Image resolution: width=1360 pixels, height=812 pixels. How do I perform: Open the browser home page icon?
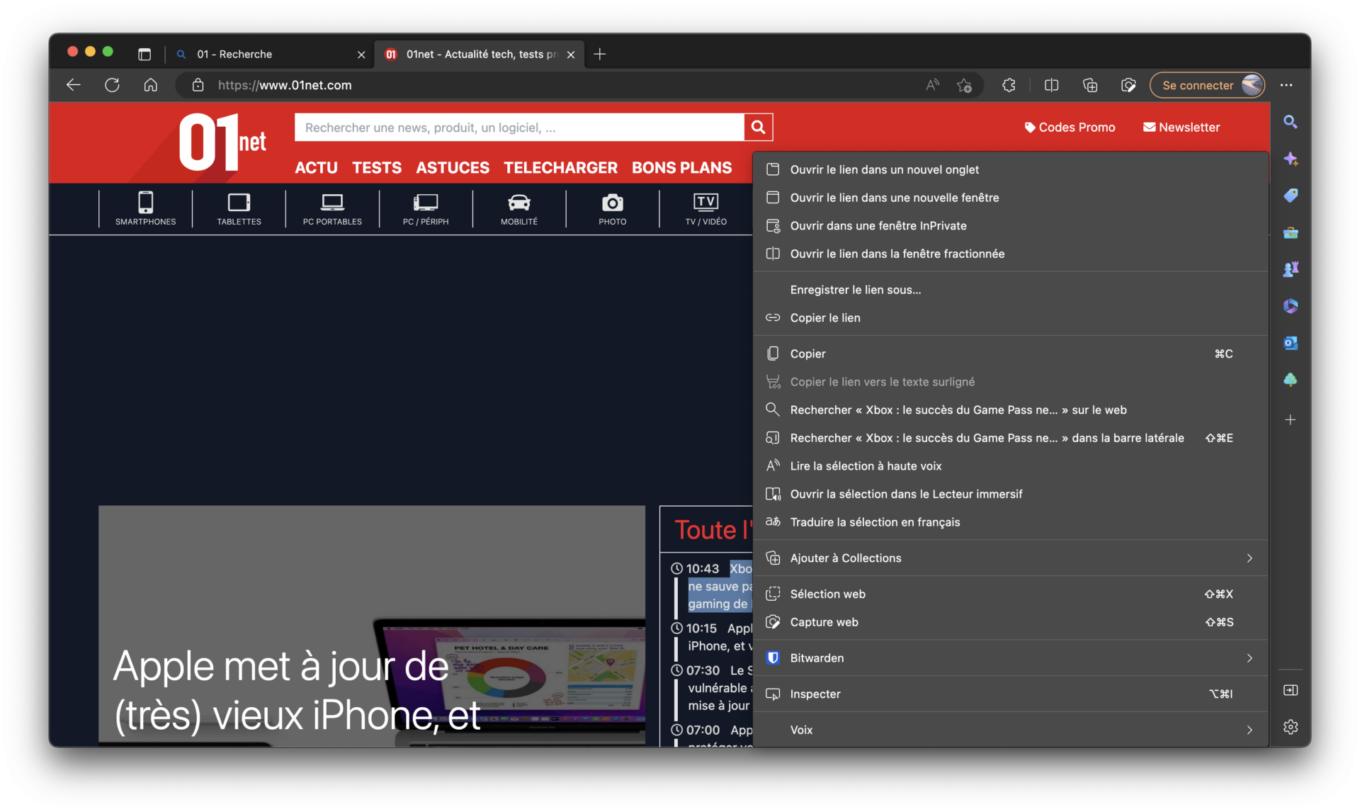tap(150, 85)
